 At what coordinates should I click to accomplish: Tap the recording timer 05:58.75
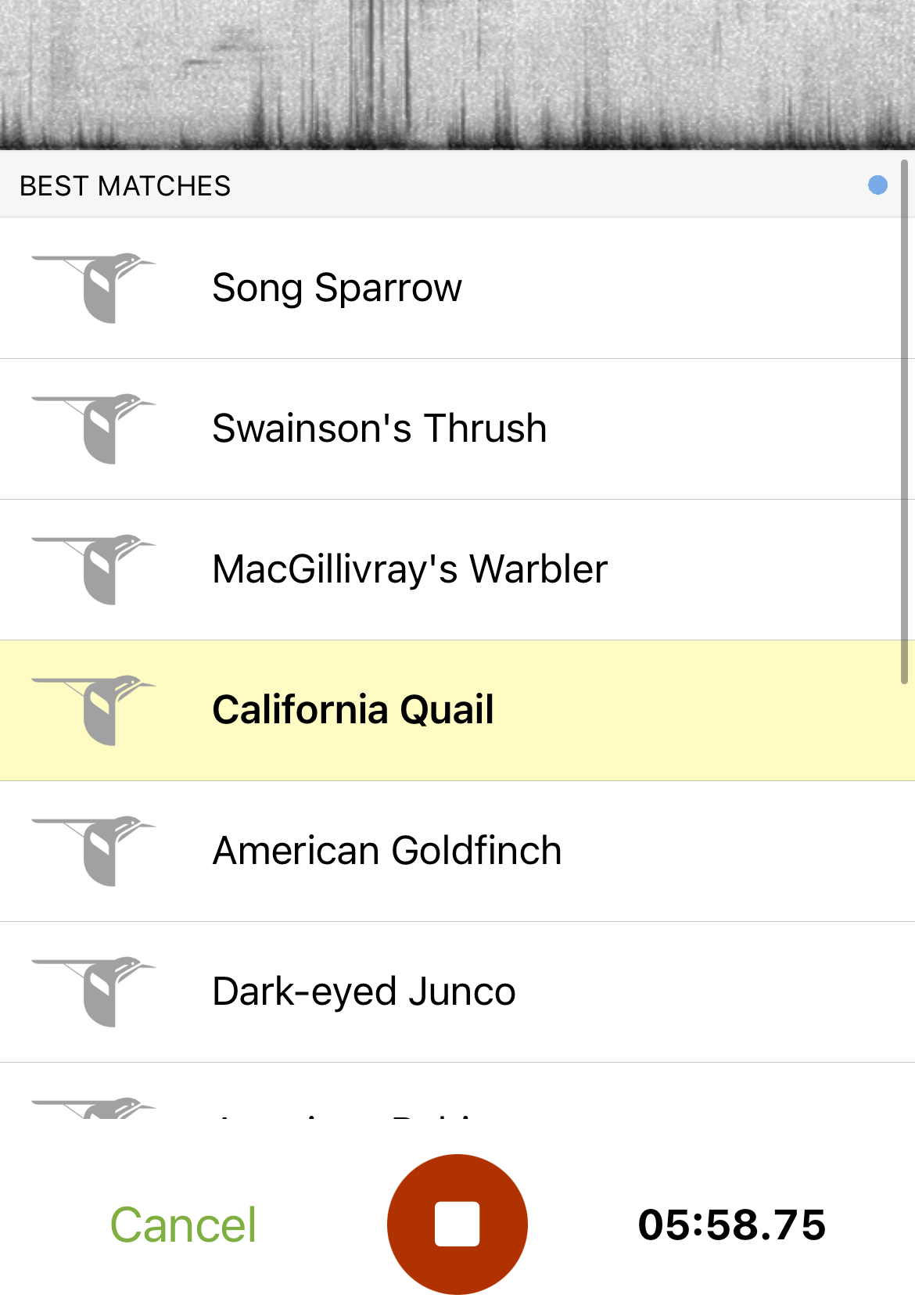pos(732,1225)
